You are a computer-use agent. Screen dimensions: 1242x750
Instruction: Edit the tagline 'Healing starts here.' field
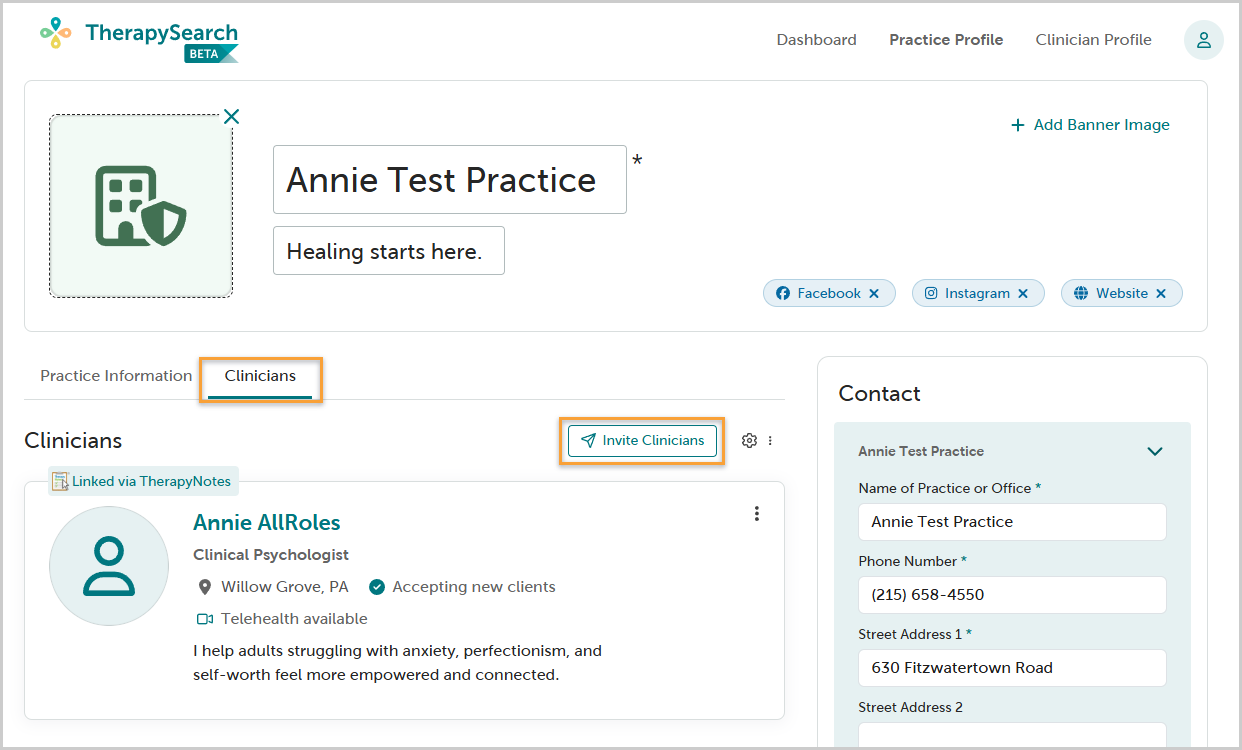[x=389, y=250]
